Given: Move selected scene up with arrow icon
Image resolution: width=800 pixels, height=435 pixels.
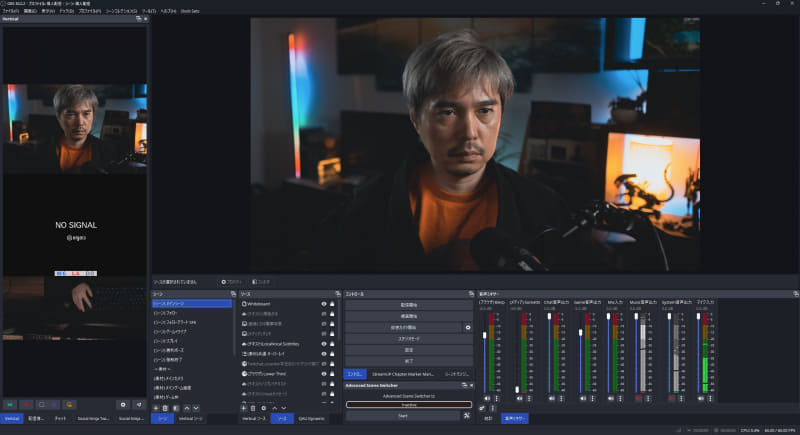Looking at the screenshot, I should [x=186, y=408].
